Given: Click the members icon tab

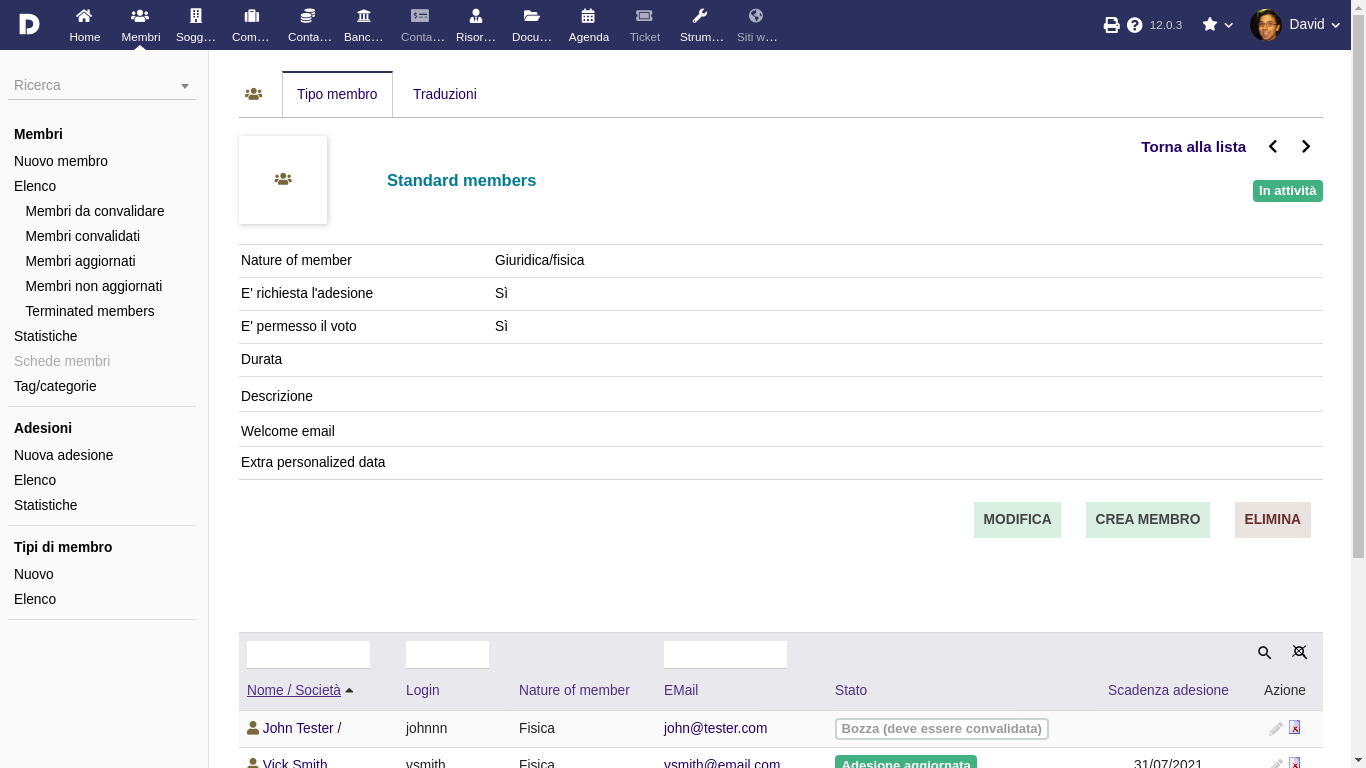Looking at the screenshot, I should pos(253,94).
